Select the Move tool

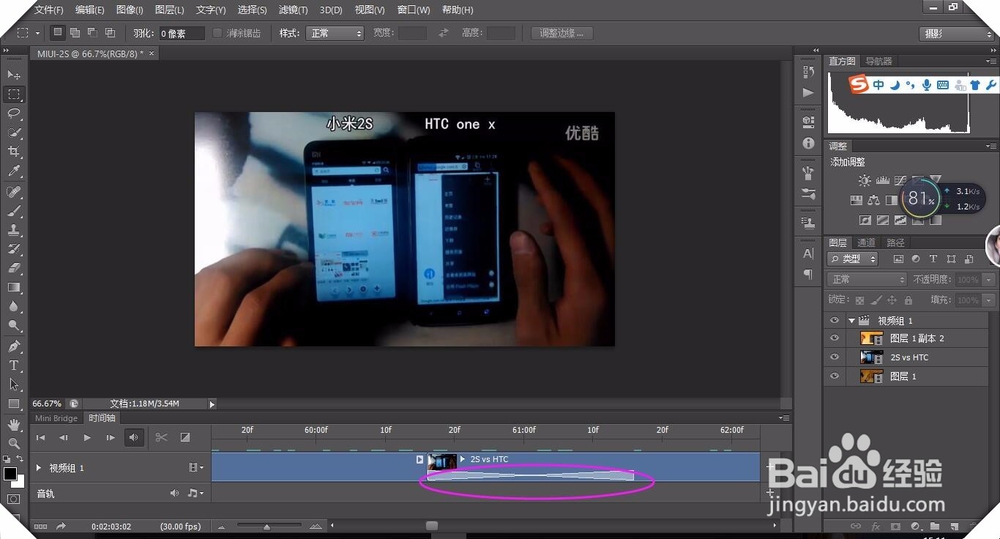(13, 75)
